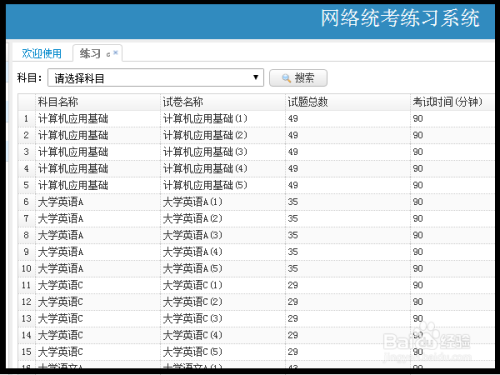Select paper 大学英语C(2)
This screenshot has width=500, height=375.
pyautogui.click(x=193, y=302)
